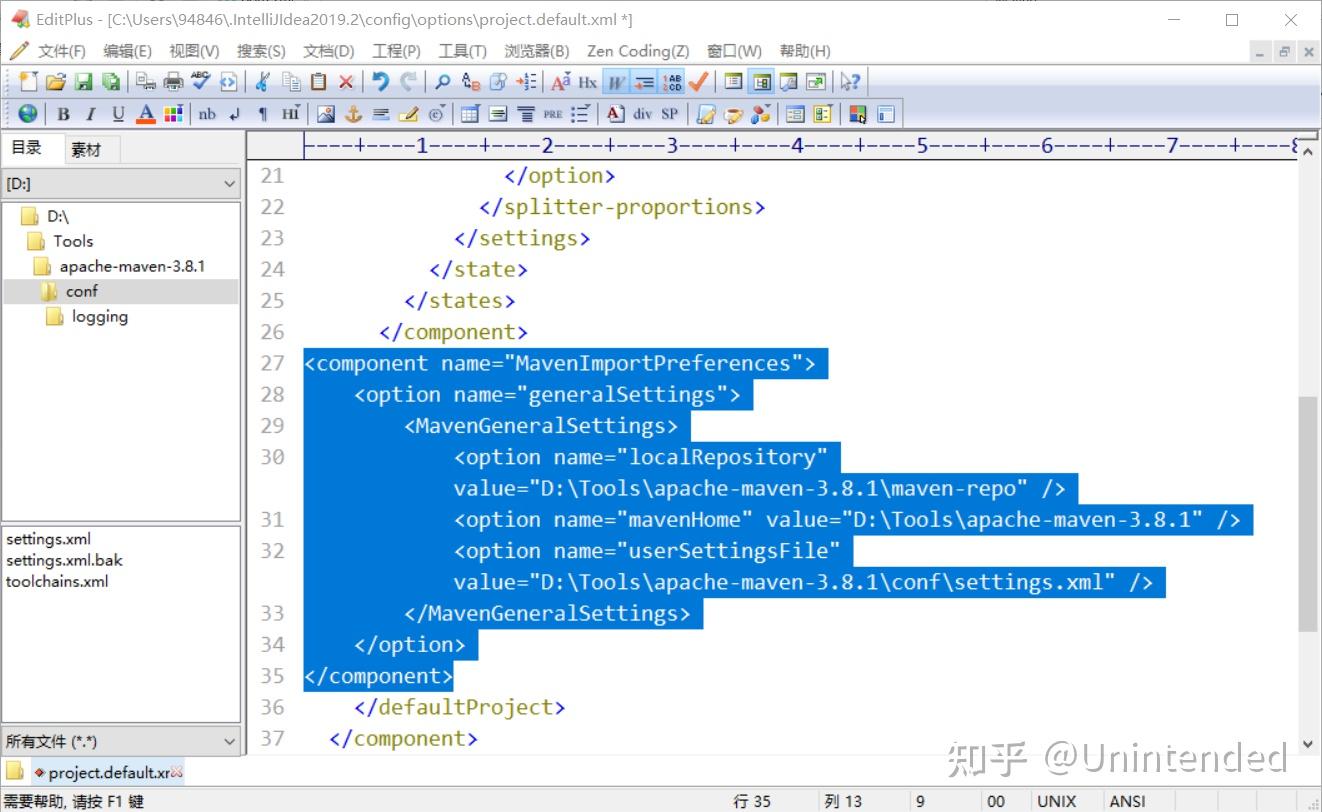Image resolution: width=1322 pixels, height=812 pixels.
Task: Select settings.xml.bak in the file list
Action: pyautogui.click(x=64, y=560)
